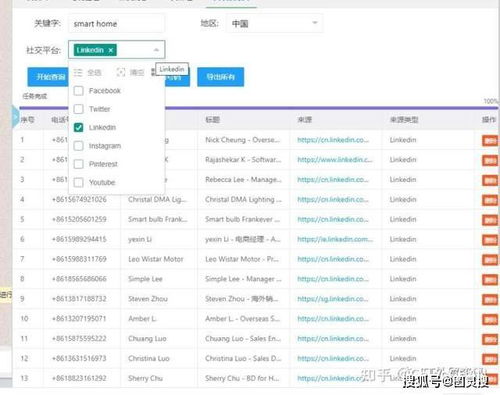
Task: Select phone number +8618823161292
Action: tap(79, 378)
